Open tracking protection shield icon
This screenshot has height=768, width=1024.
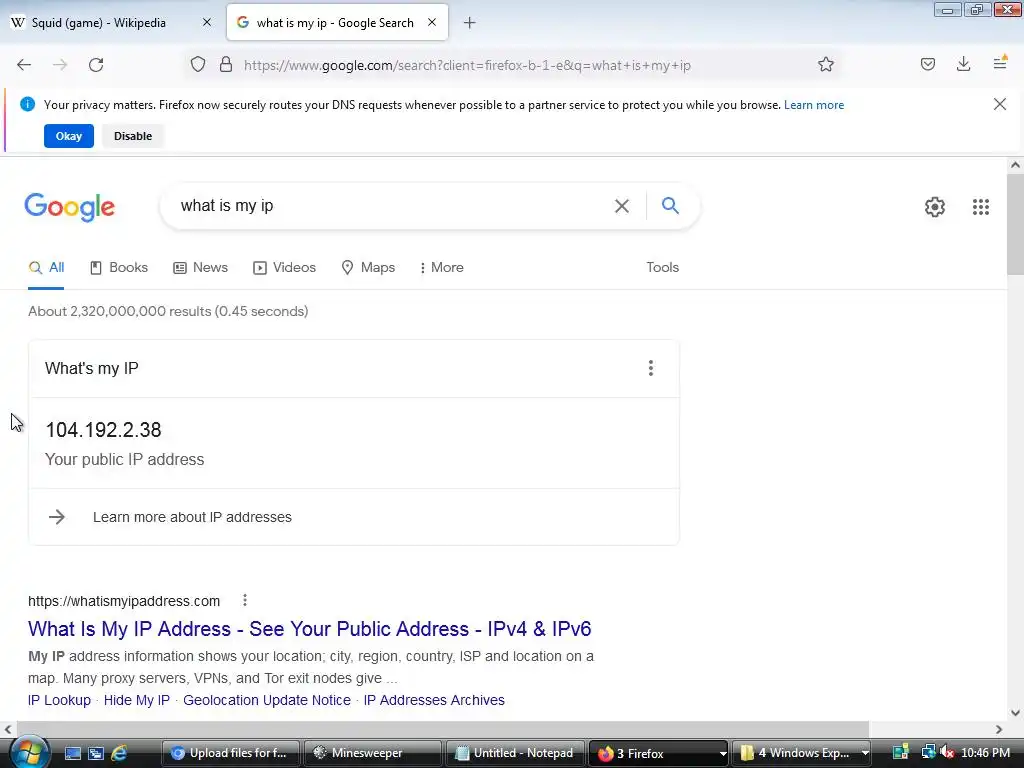point(198,65)
